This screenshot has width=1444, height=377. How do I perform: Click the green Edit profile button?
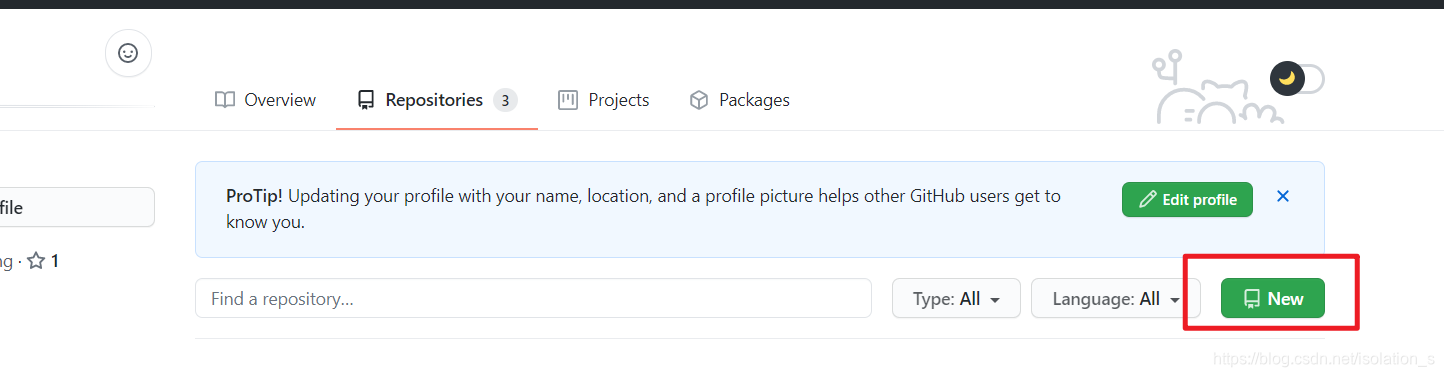1187,200
